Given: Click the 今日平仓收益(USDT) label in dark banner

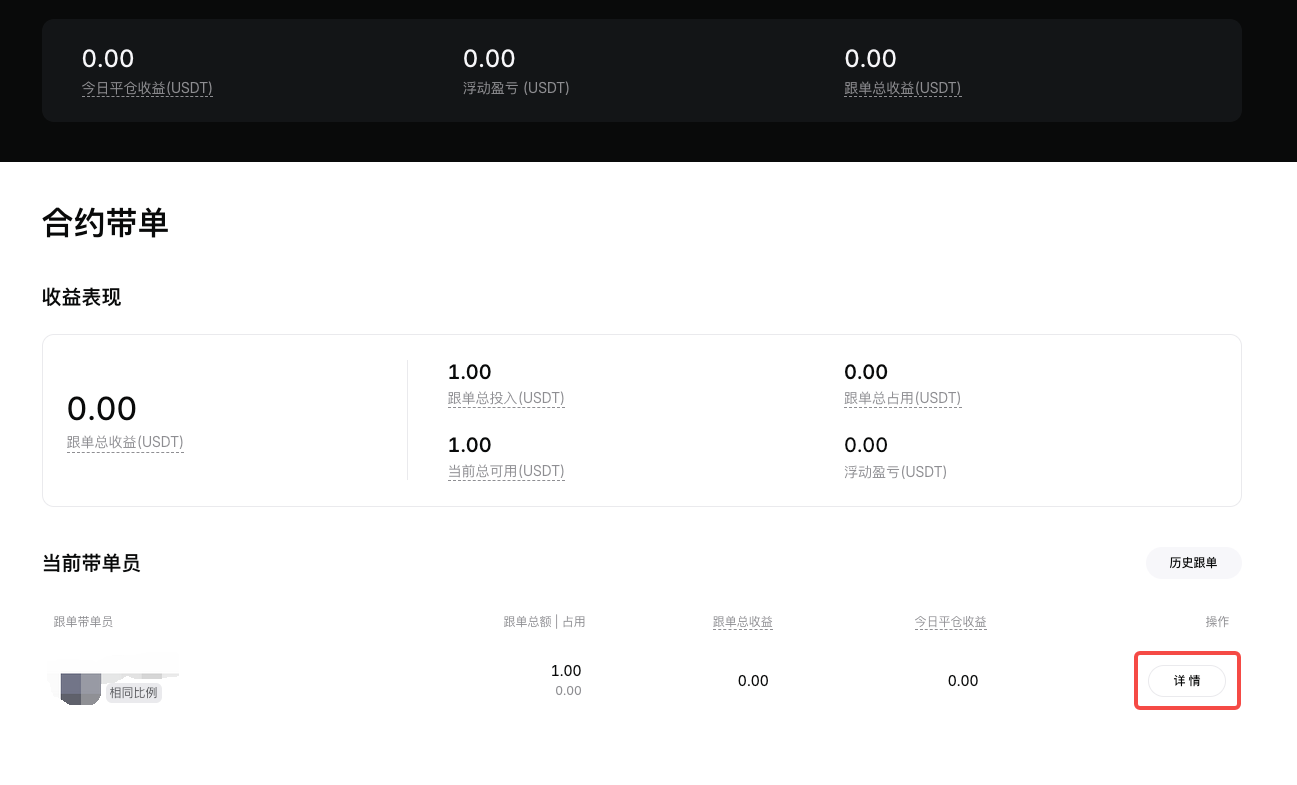Looking at the screenshot, I should 147,88.
